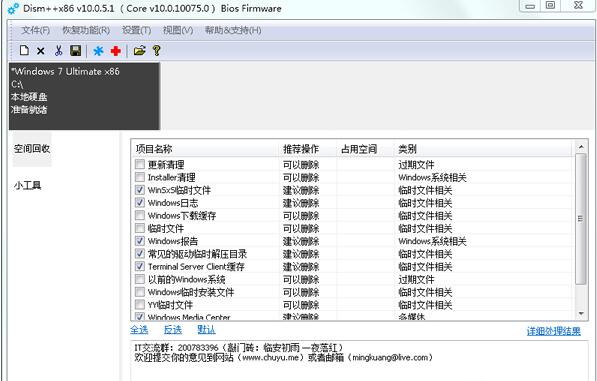Uncheck Terminal Server Client缓存 checkbox
Viewport: 597px width, 381px height.
pyautogui.click(x=140, y=266)
